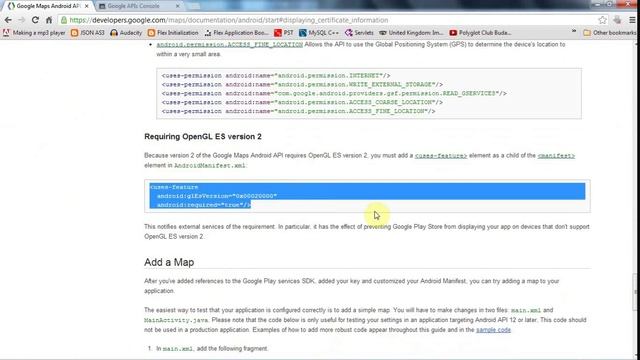Open the Making a mp3 player bookmark

34,33
